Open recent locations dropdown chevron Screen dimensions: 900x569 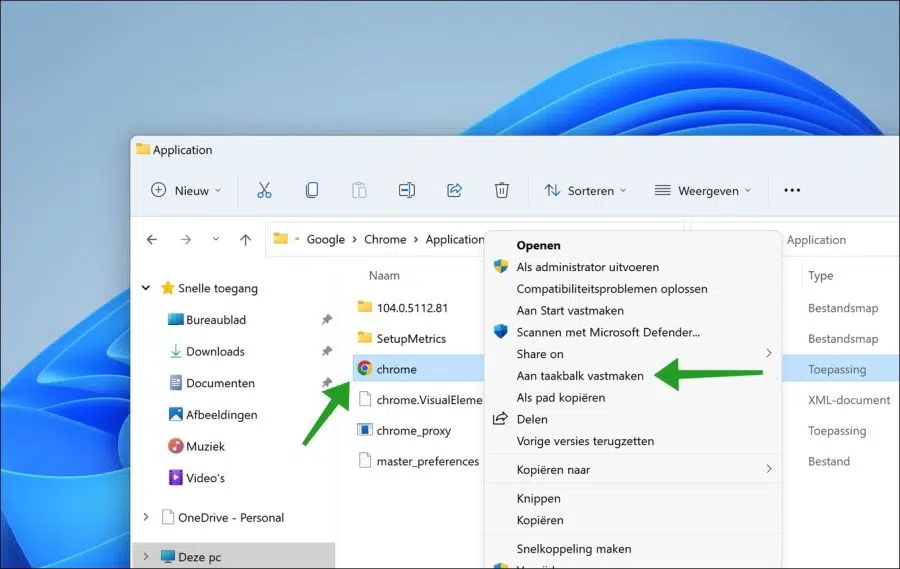(216, 239)
